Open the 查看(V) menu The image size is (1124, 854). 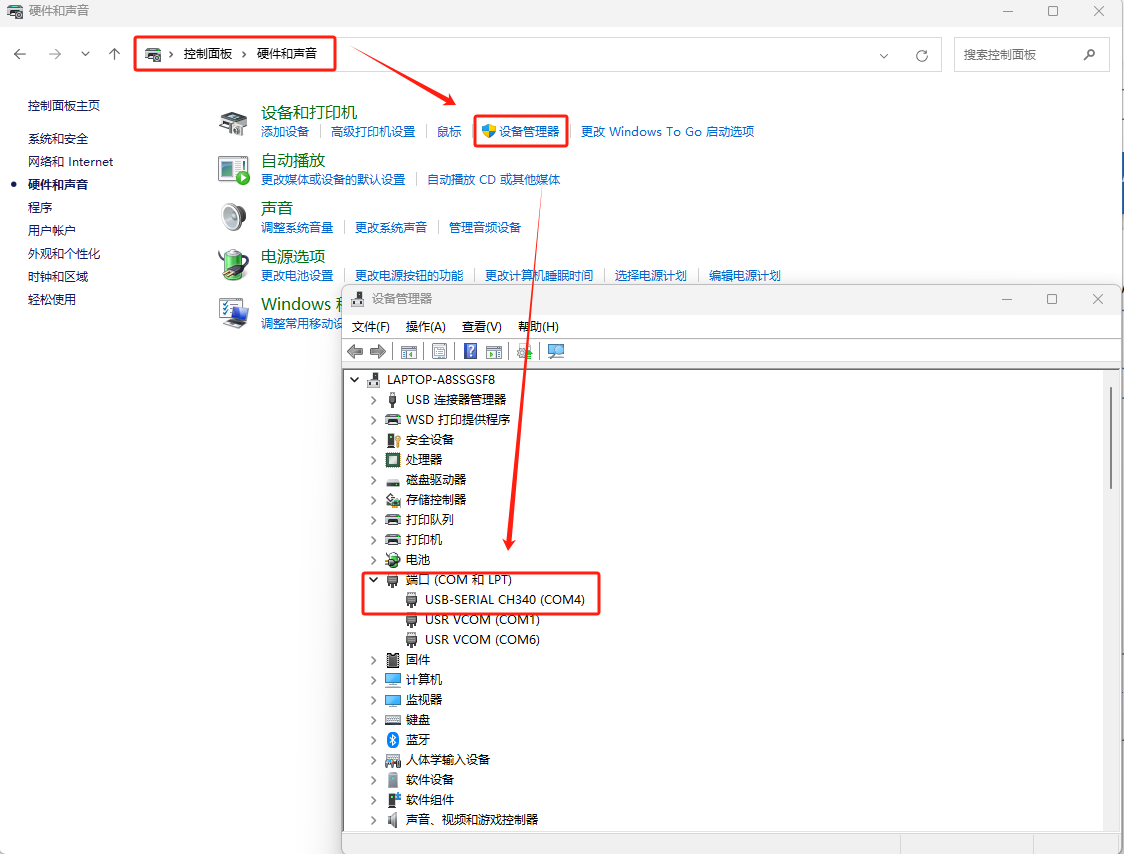click(482, 327)
